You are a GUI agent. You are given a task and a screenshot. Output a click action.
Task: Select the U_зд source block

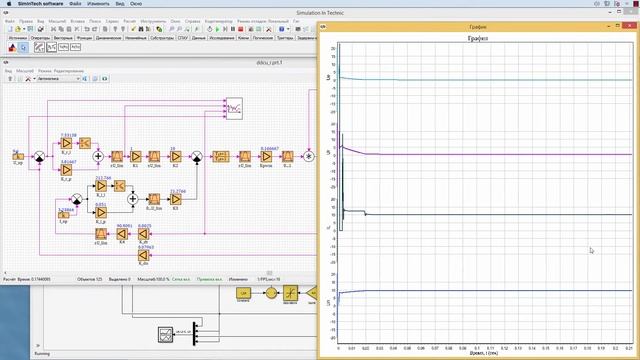pos(18,156)
